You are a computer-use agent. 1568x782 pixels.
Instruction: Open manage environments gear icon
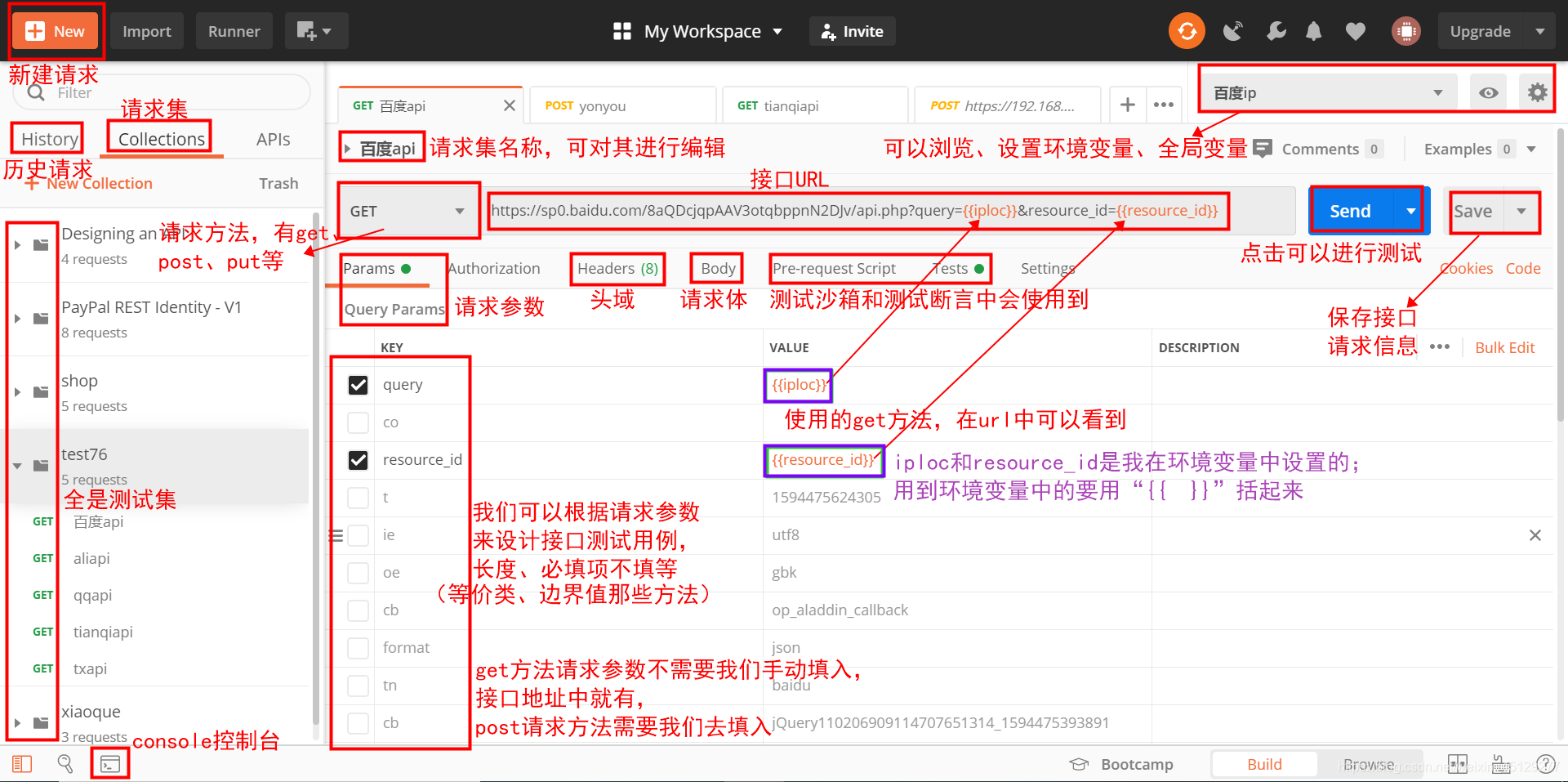point(1537,92)
